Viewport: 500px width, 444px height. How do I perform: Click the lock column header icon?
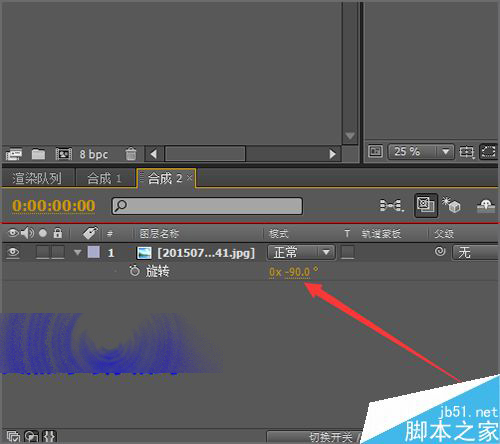58,233
